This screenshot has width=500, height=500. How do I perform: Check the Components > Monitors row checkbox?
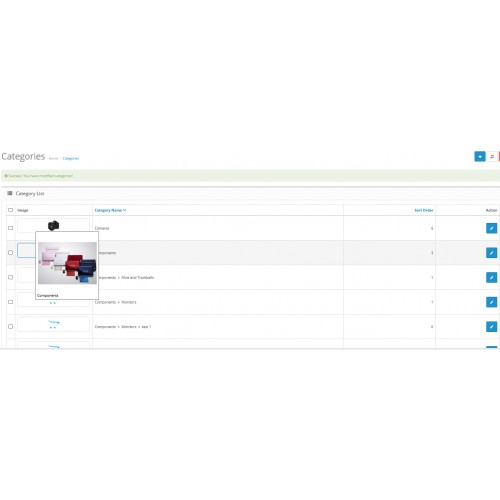point(10,302)
